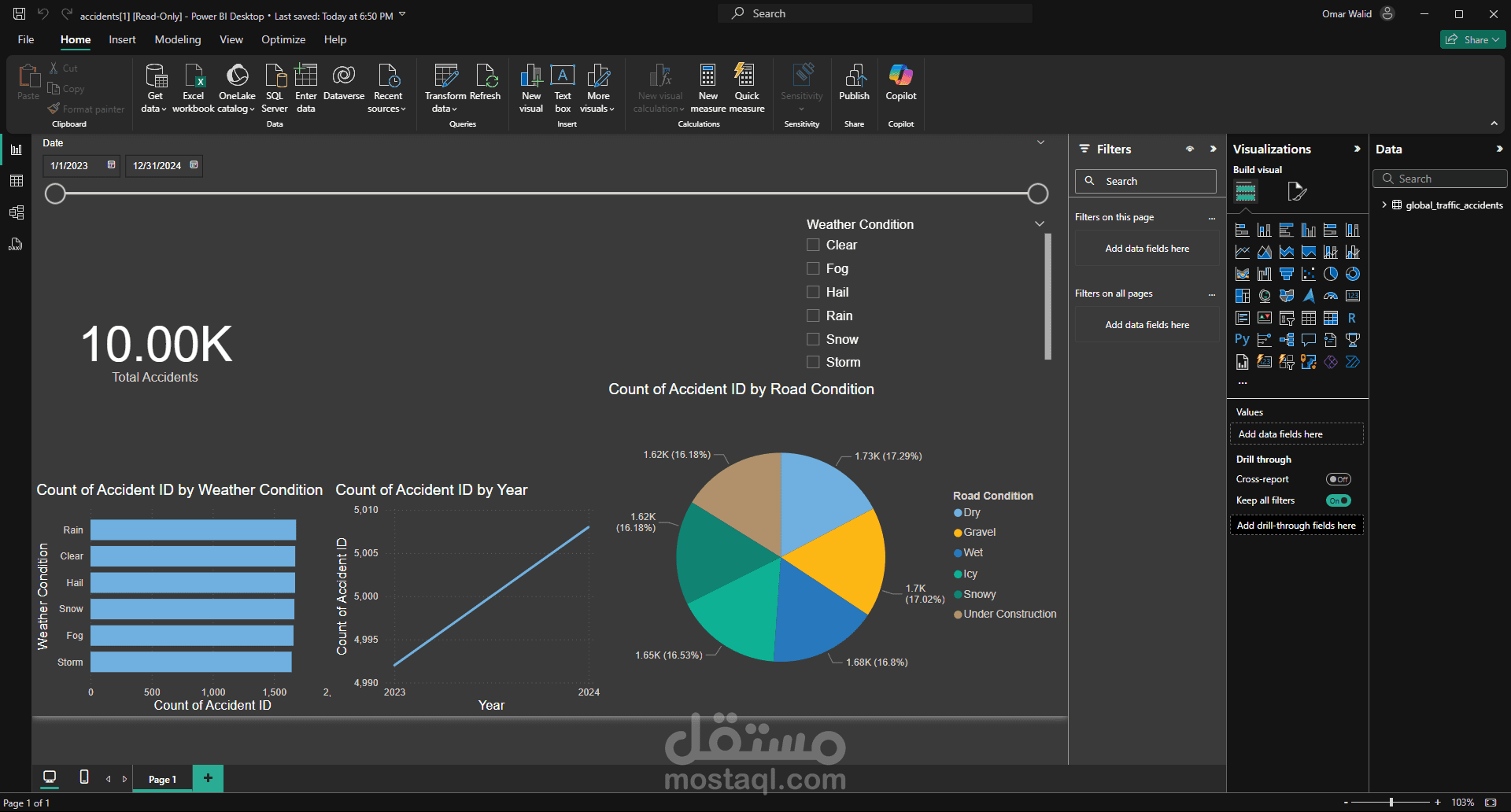1511x812 pixels.
Task: Switch to the Modeling ribbon tab
Action: pos(177,39)
